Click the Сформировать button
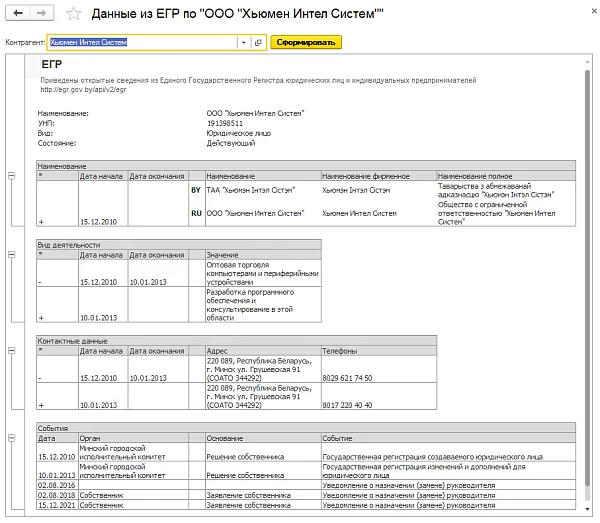This screenshot has height=523, width=600. (x=306, y=42)
